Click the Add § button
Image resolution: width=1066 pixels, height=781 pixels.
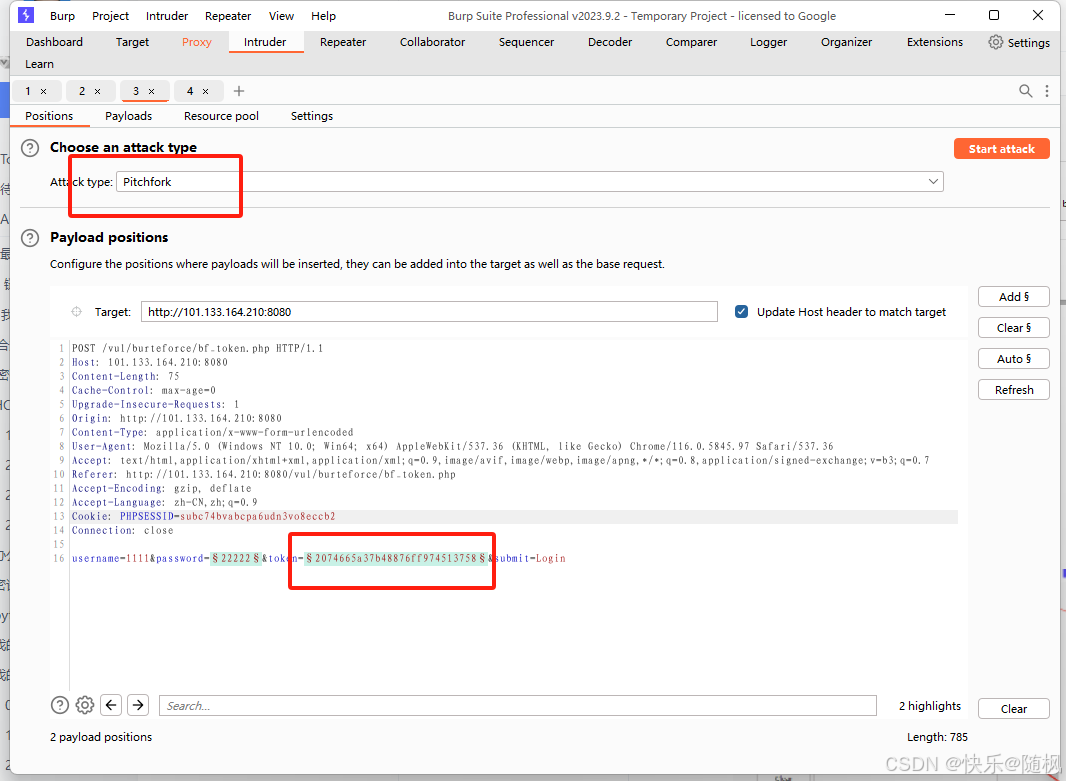(1014, 297)
